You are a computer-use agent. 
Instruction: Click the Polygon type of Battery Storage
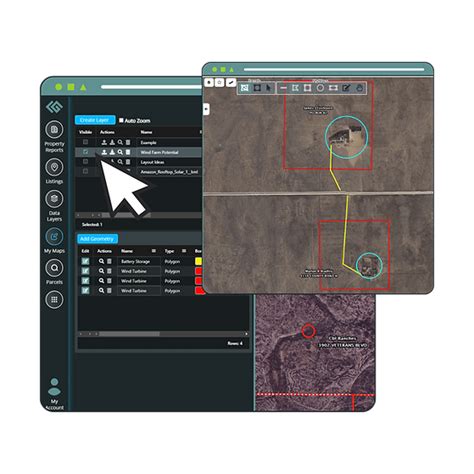172,262
